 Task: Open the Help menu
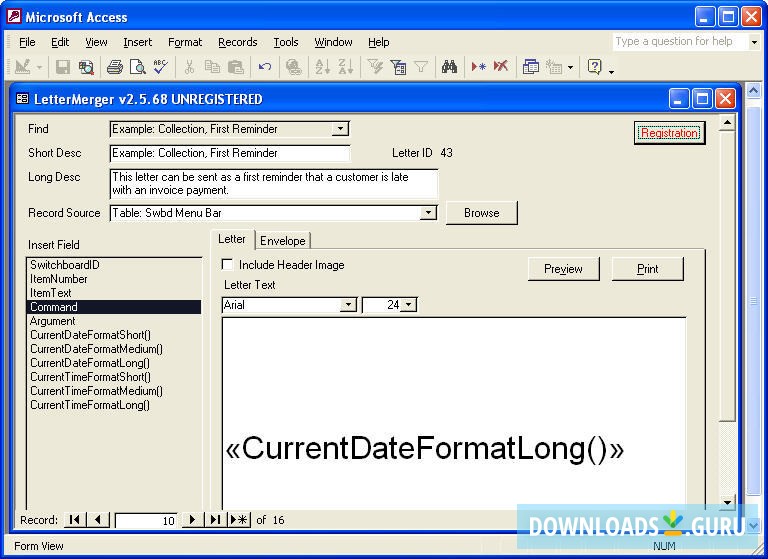[379, 42]
